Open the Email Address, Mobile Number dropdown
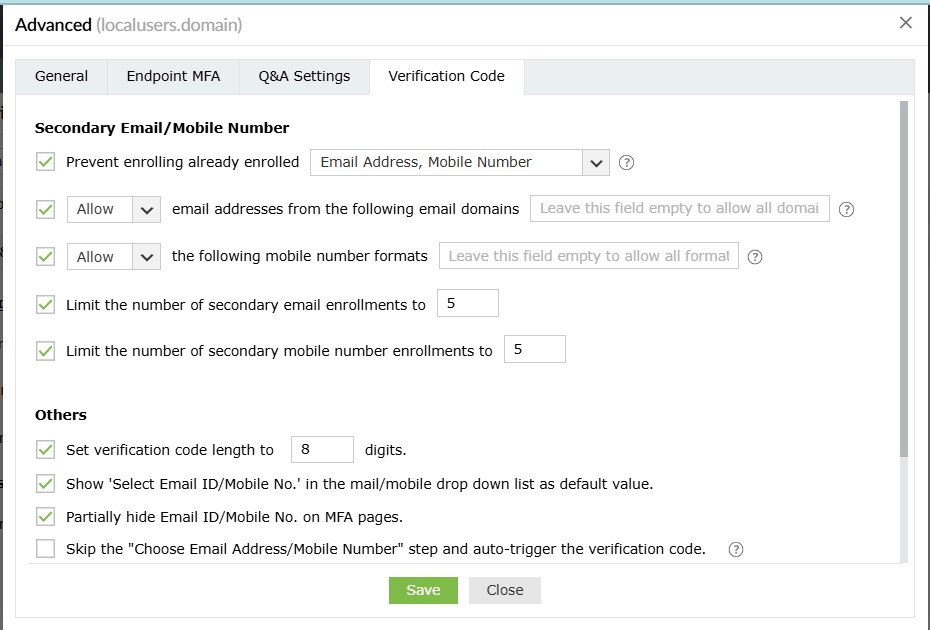Image resolution: width=930 pixels, height=630 pixels. click(459, 162)
